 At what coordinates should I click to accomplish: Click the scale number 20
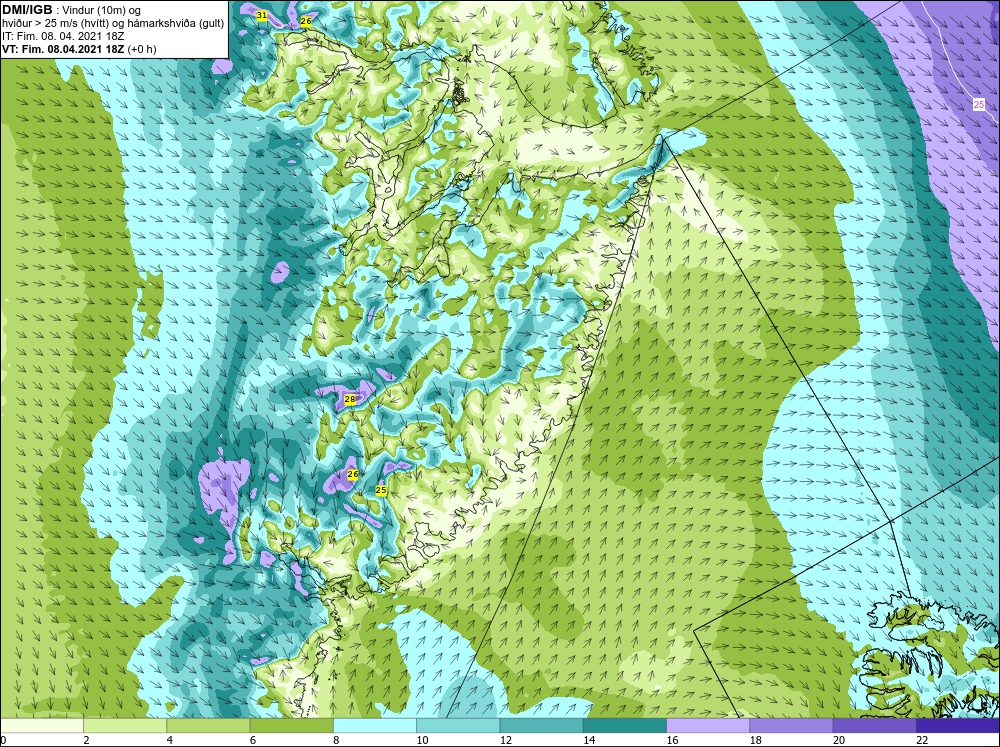point(839,740)
